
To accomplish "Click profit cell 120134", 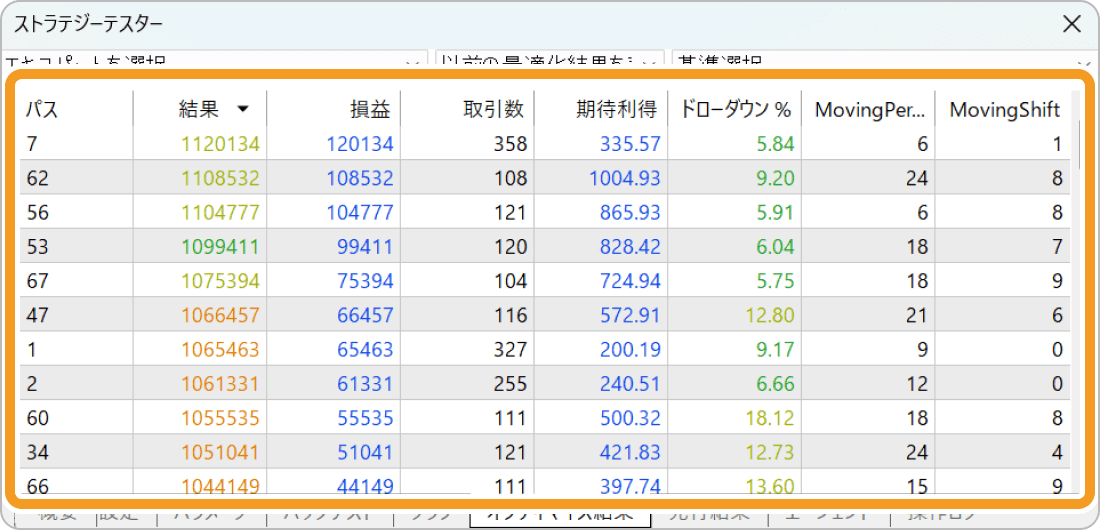I will (360, 144).
